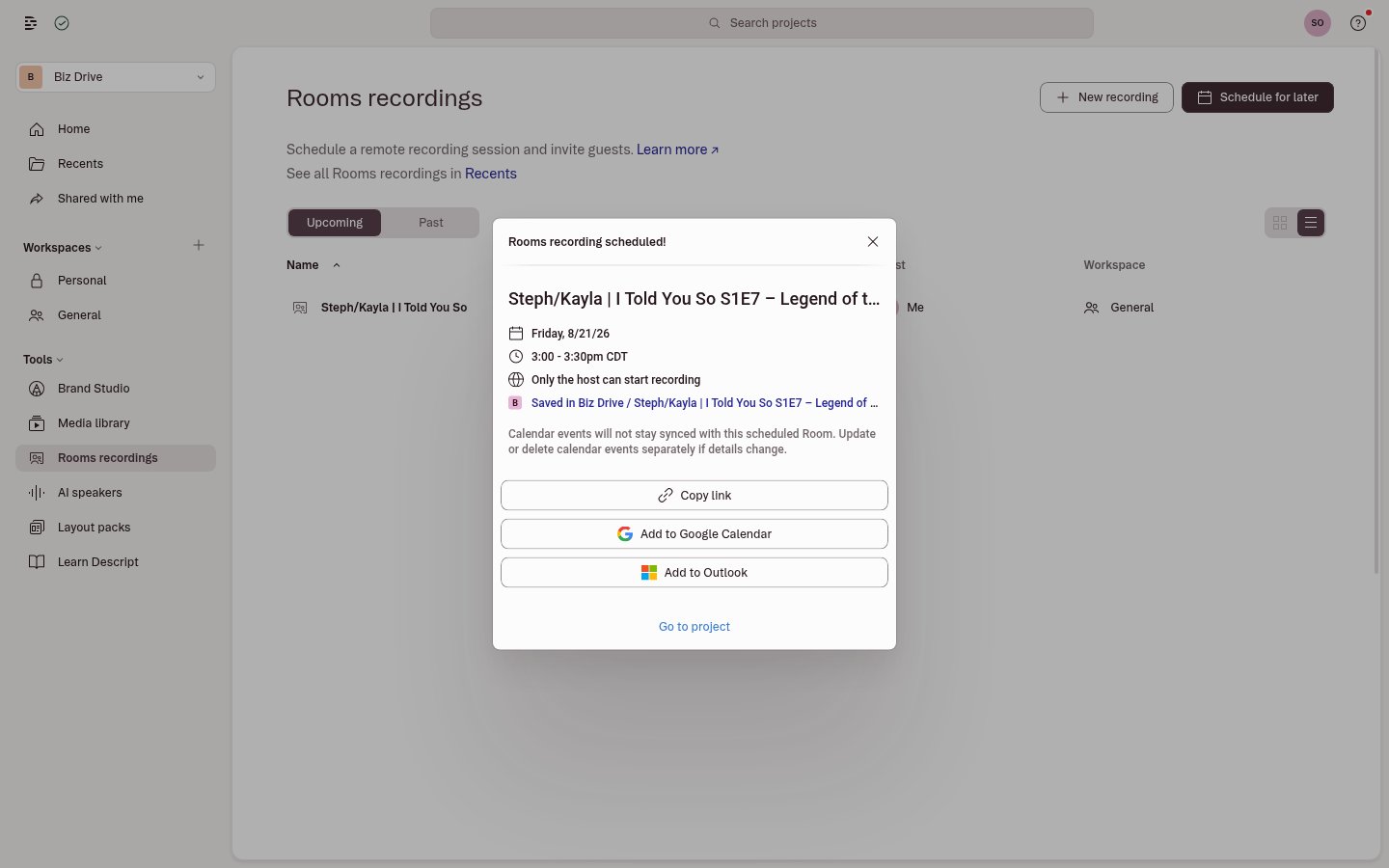
Task: Click 'Only the host can start recording'
Action: (x=615, y=380)
